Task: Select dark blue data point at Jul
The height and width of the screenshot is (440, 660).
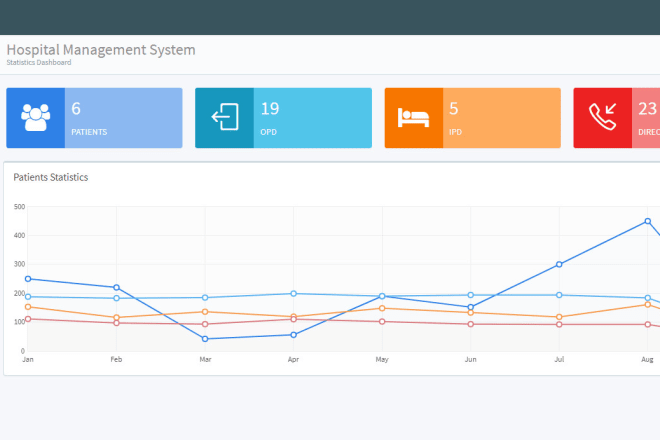Action: 559,264
